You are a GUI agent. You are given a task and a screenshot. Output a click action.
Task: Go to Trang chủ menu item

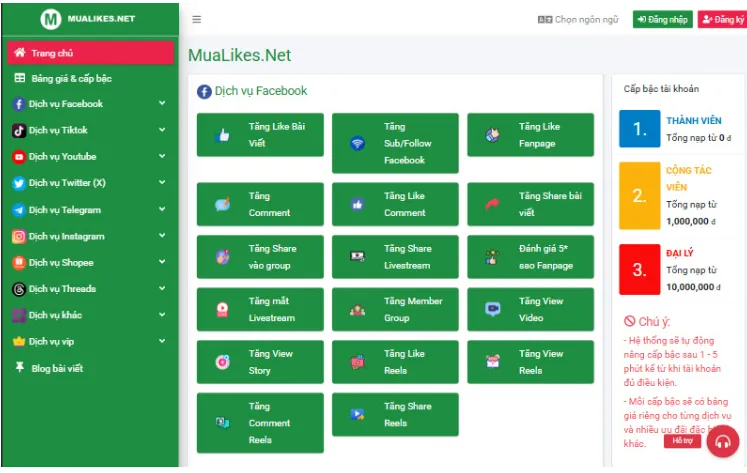91,52
